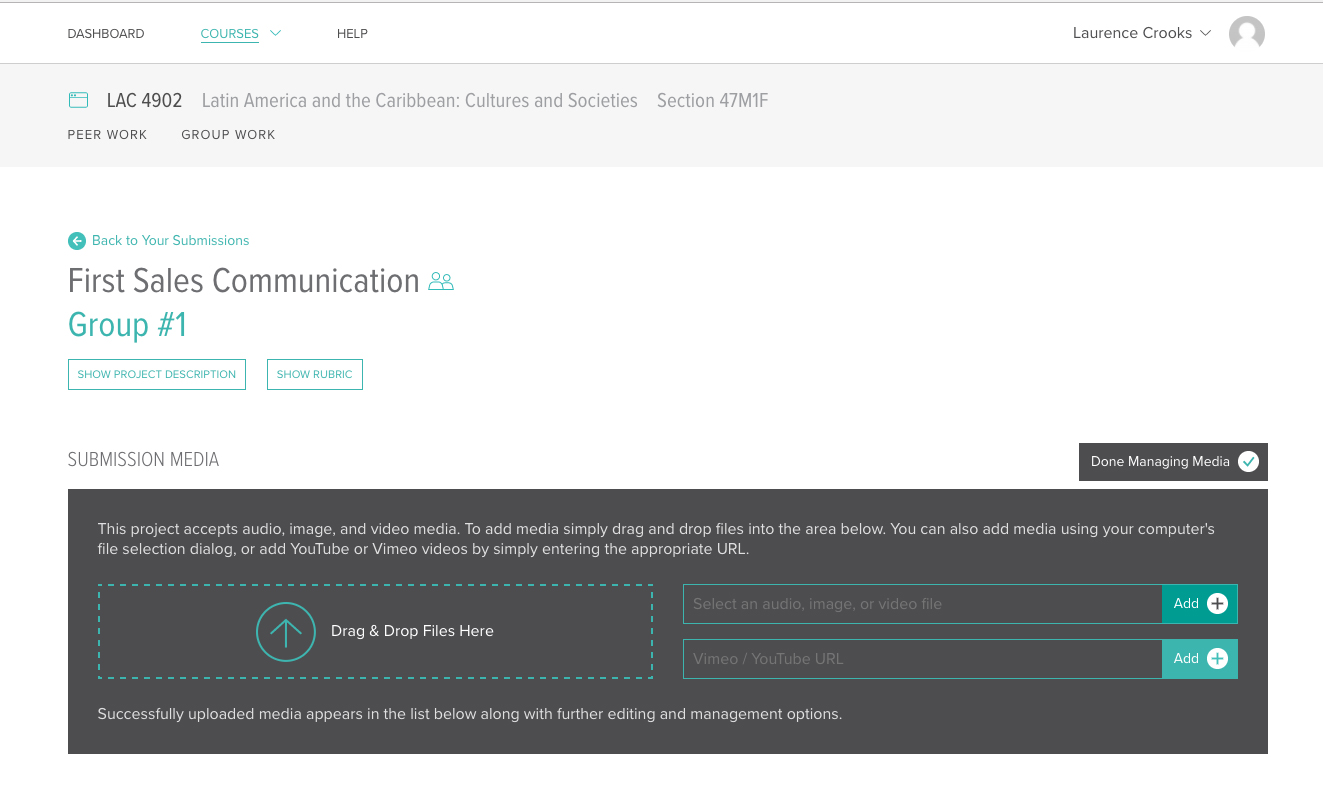Click the group members icon next to title
Image resolution: width=1323 pixels, height=797 pixels.
click(x=441, y=282)
